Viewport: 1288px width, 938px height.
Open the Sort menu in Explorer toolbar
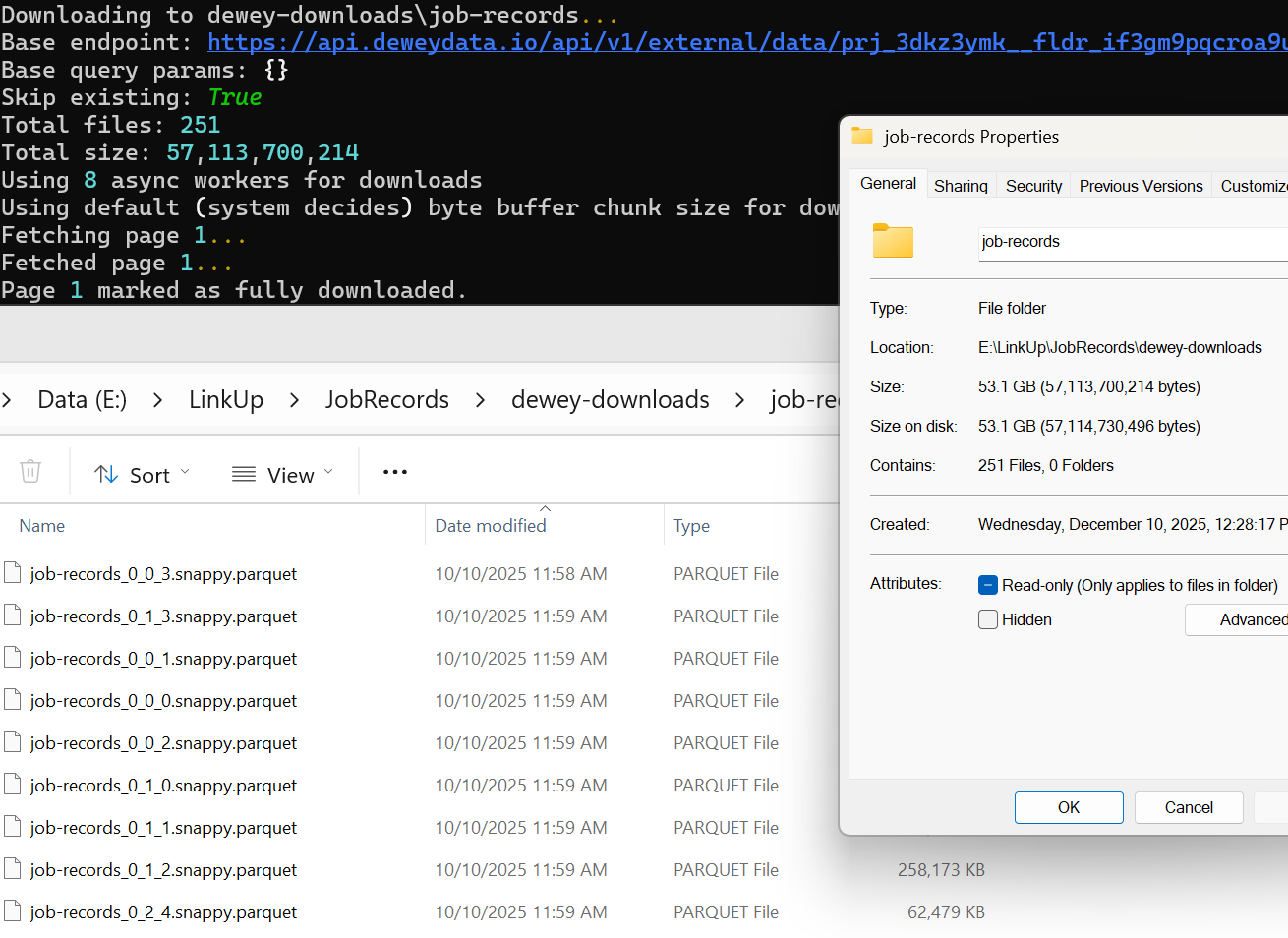tap(143, 475)
